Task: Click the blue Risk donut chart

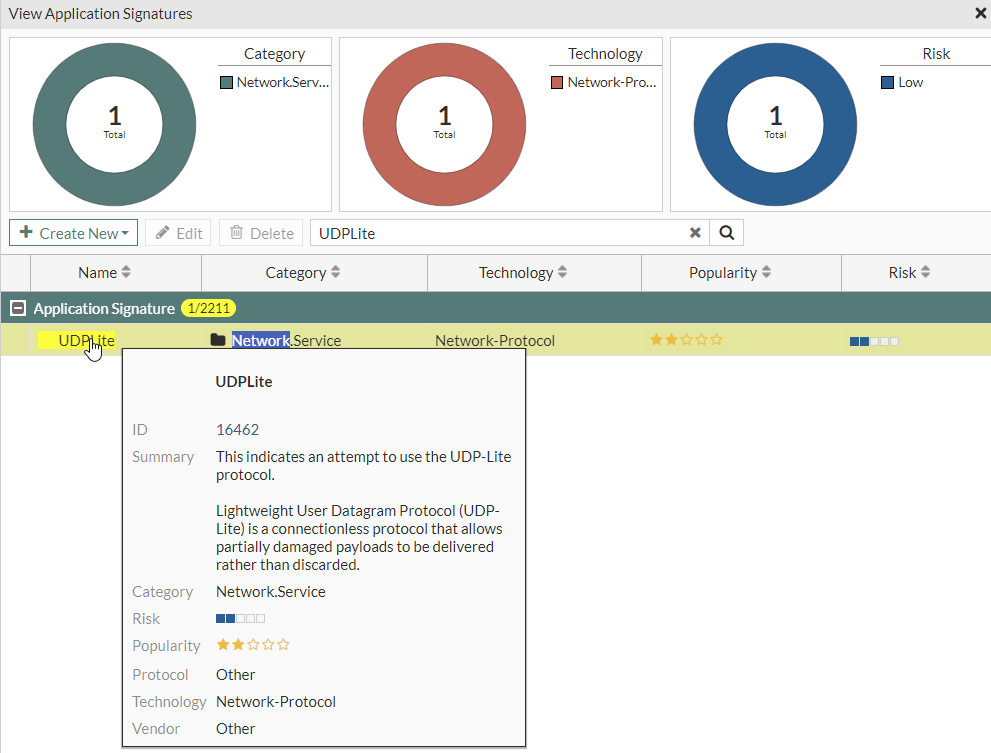Action: [775, 125]
